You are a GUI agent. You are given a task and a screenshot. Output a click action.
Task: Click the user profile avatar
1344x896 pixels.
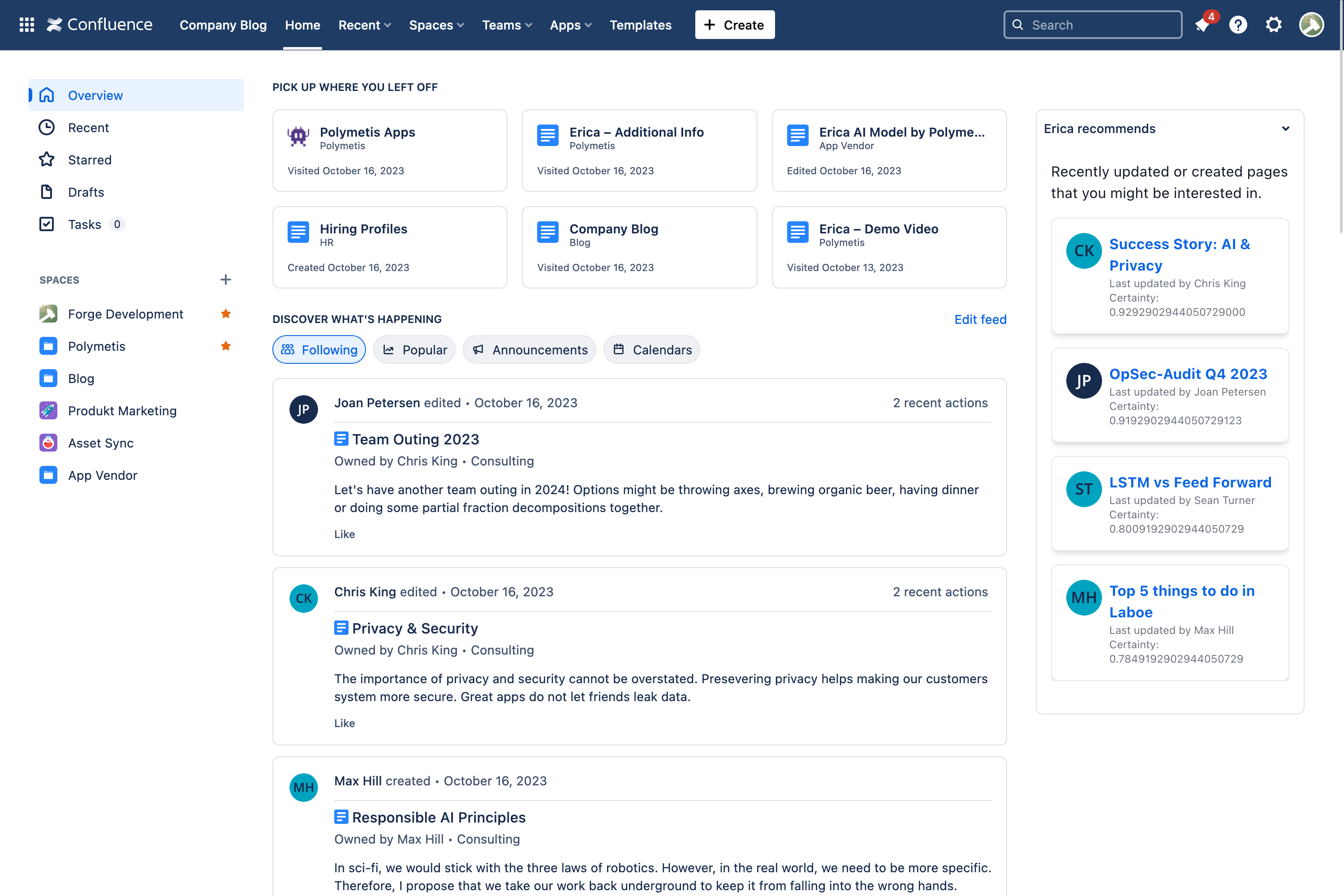pyautogui.click(x=1311, y=25)
